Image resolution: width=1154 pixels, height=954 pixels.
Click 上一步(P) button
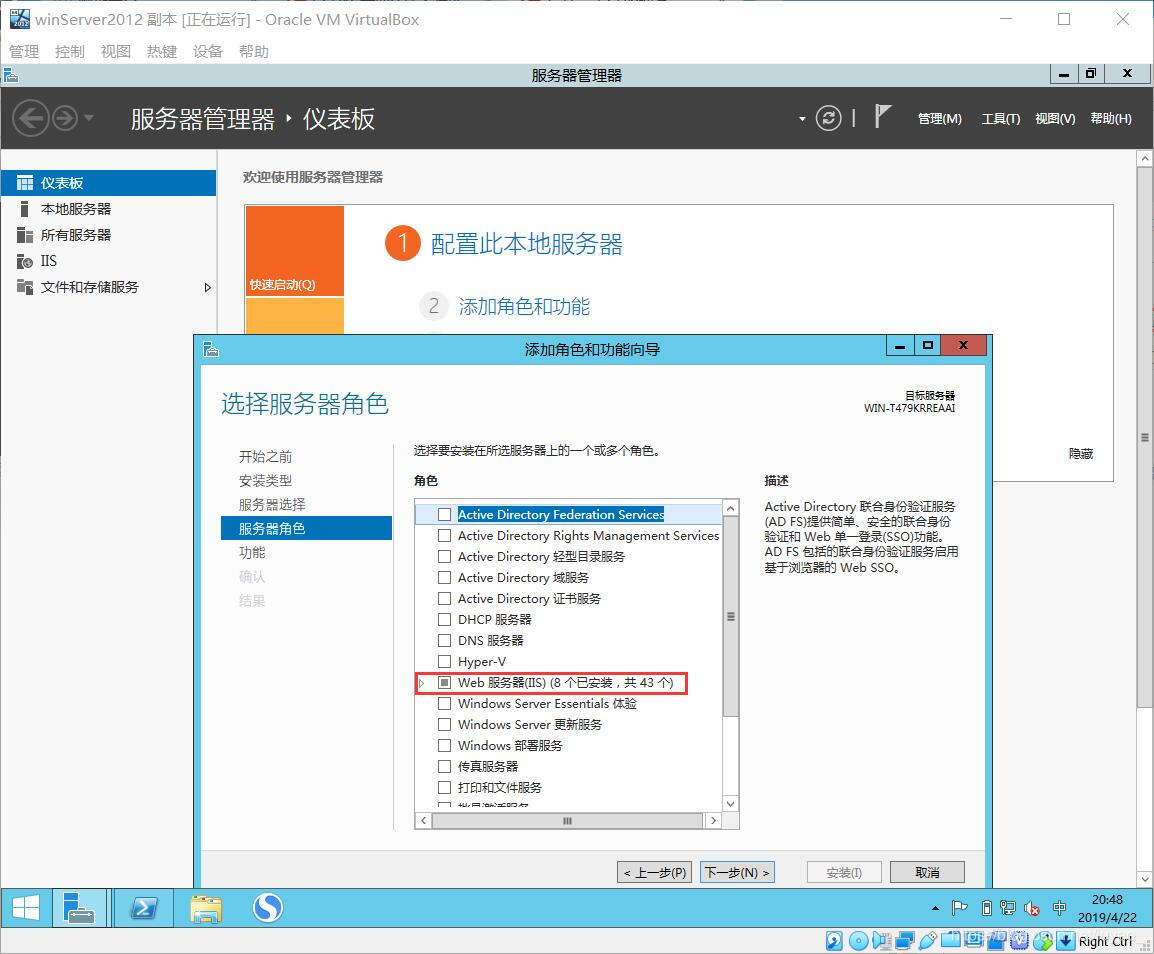coord(654,872)
